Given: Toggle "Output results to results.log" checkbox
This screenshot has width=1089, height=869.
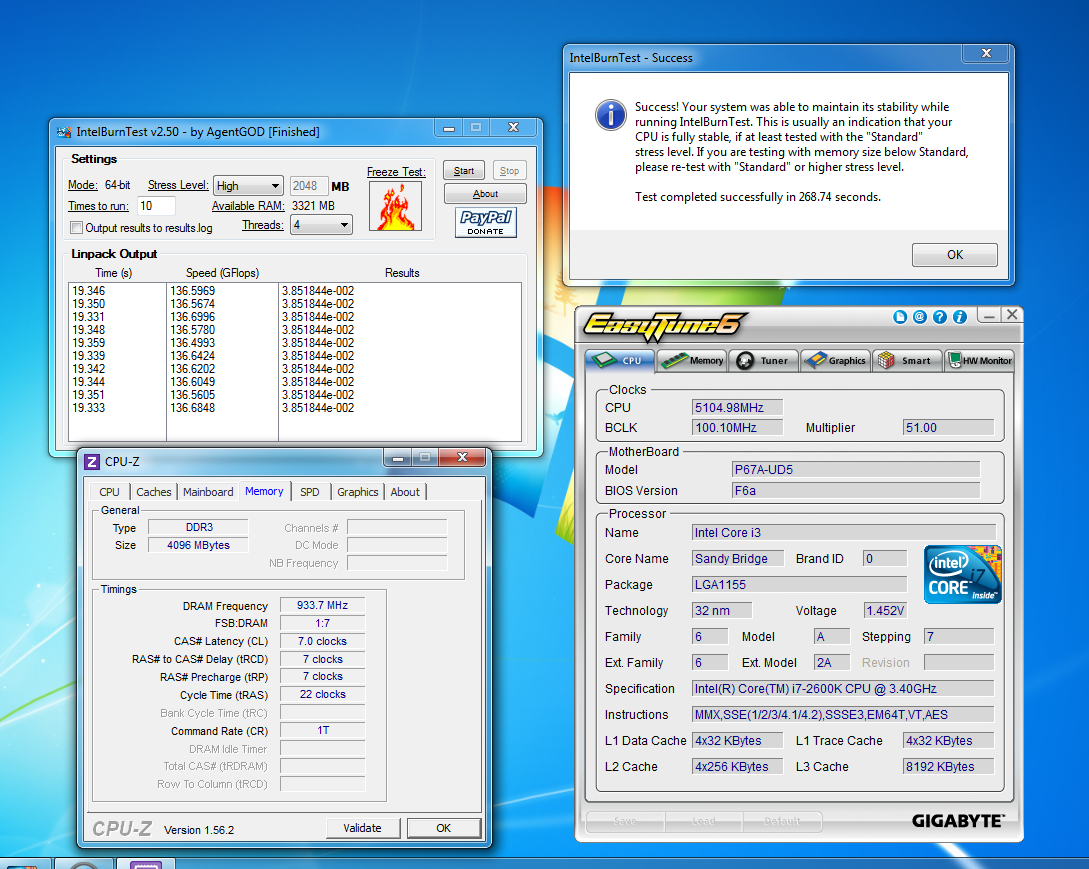Looking at the screenshot, I should tap(76, 228).
